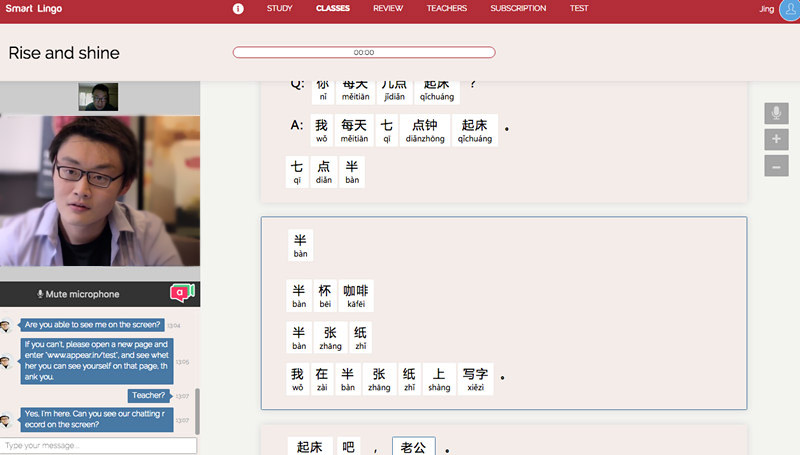Open the SUBSCRIPTION page
800x455 pixels.
pos(518,8)
